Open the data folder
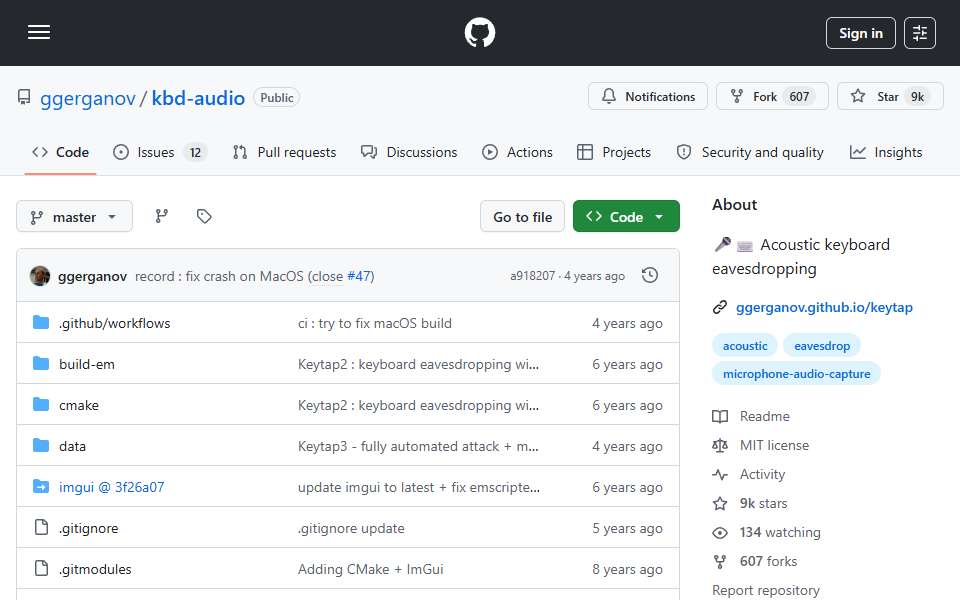 [x=72, y=446]
